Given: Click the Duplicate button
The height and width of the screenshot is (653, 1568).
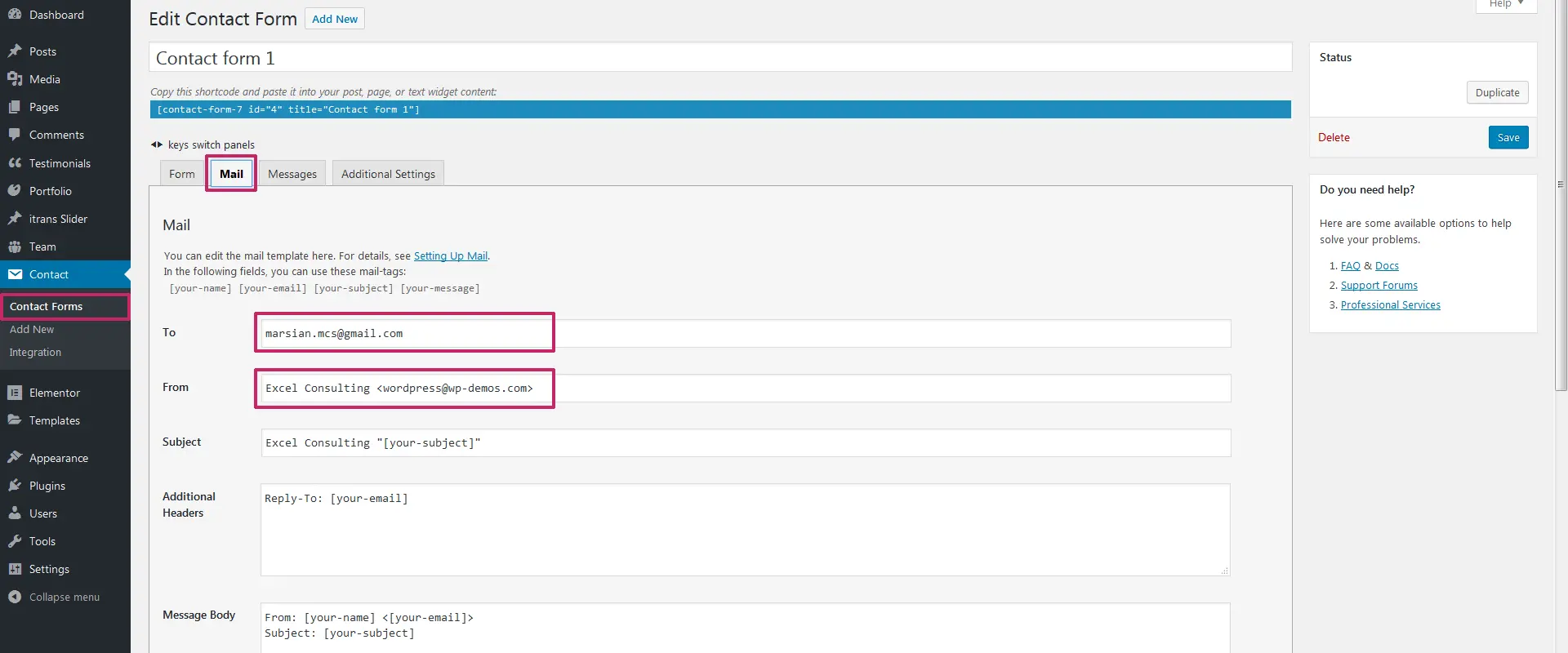Looking at the screenshot, I should pos(1497,92).
